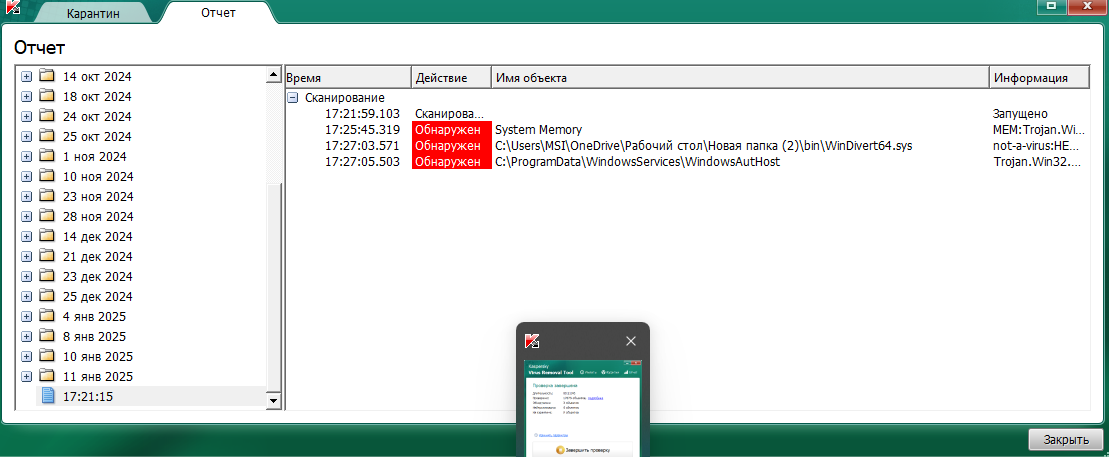Click the not-a-virus:HE... info cell
The height and width of the screenshot is (457, 1109).
[x=1037, y=146]
